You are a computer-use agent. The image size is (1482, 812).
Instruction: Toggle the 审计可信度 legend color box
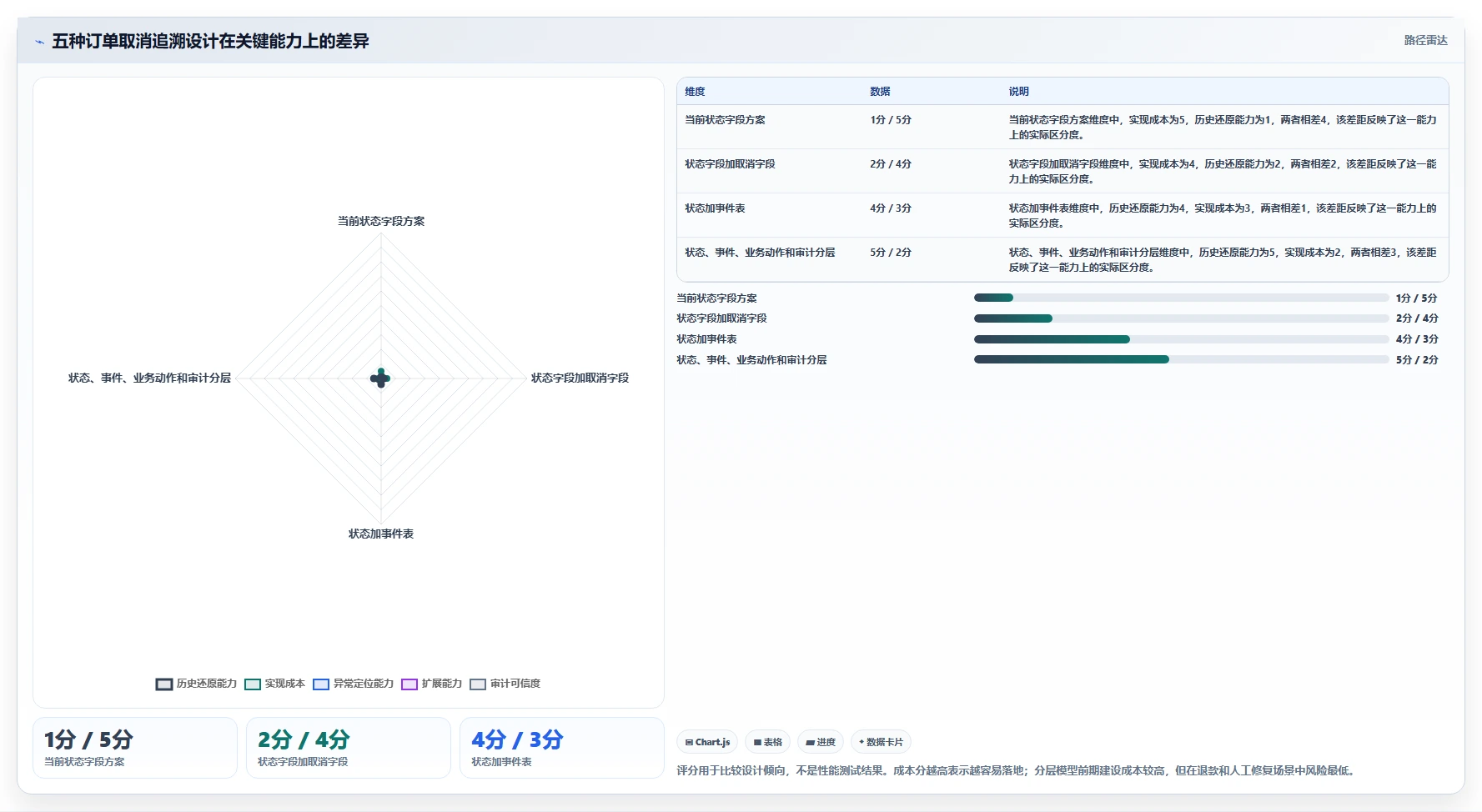[x=478, y=684]
